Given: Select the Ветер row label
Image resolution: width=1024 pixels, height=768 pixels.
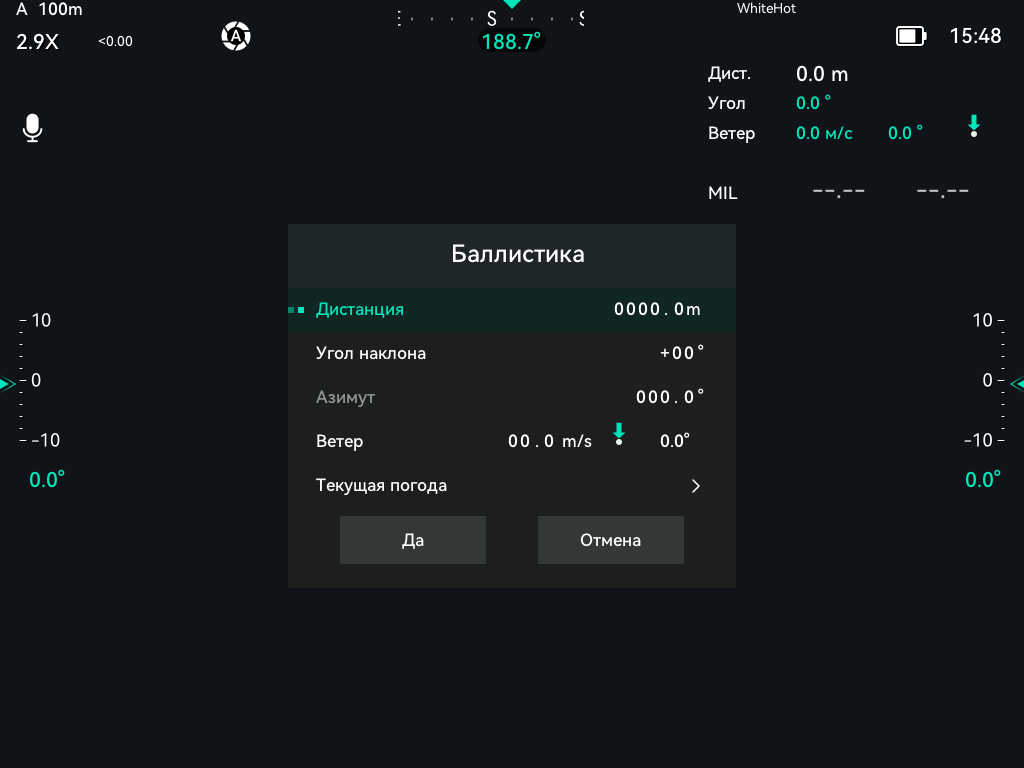Looking at the screenshot, I should point(340,441).
